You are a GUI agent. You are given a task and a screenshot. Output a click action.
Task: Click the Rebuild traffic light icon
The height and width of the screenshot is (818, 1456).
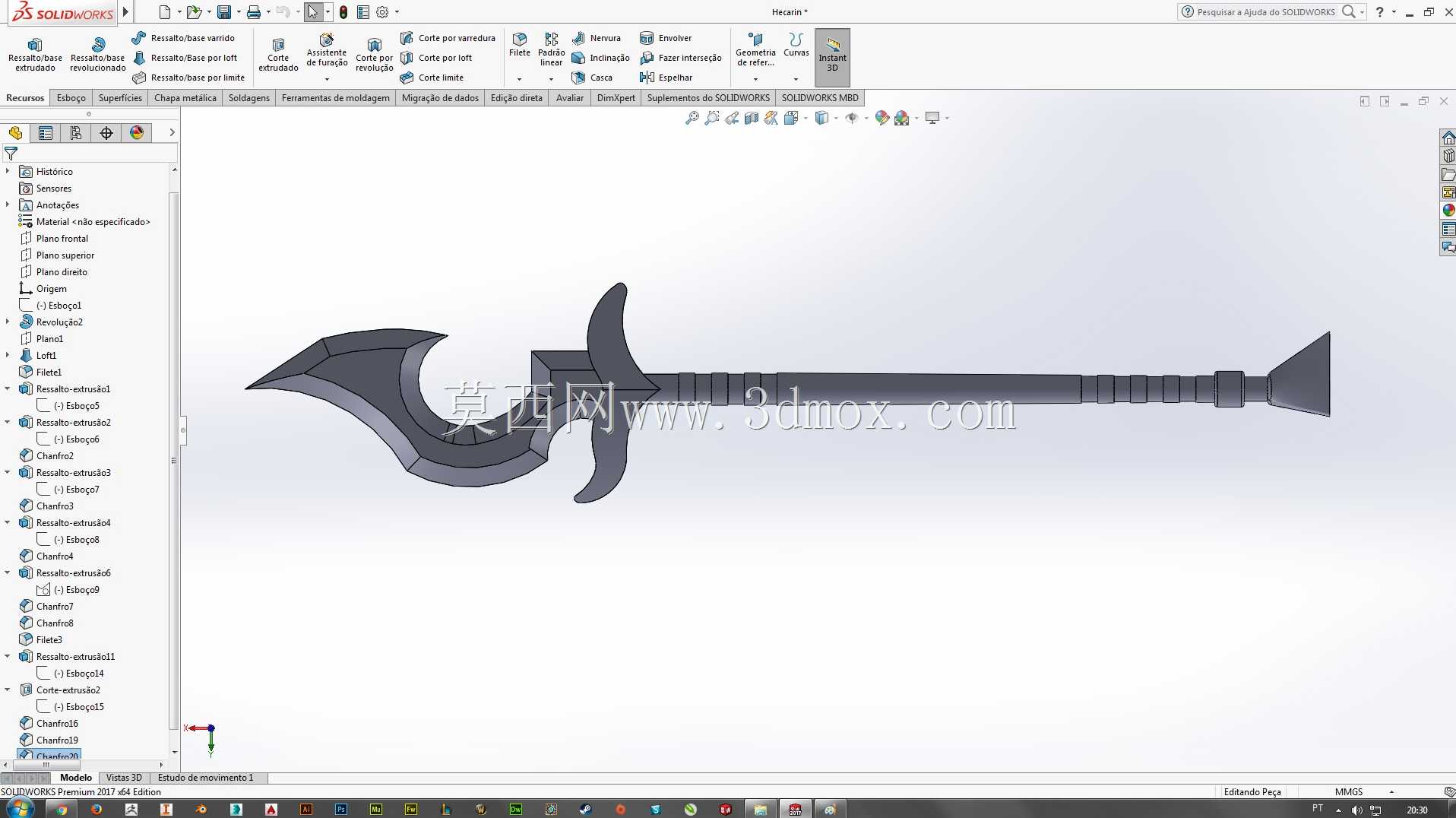pos(343,12)
